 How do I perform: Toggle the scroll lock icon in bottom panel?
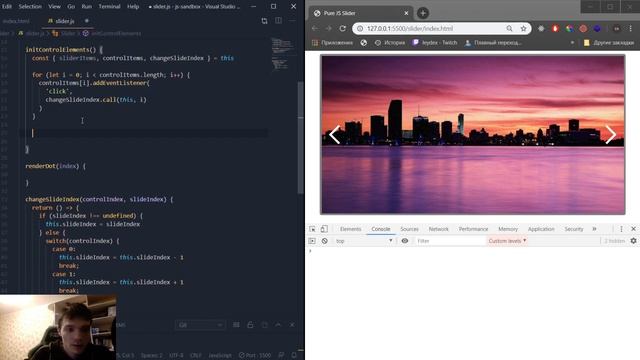coord(250,325)
